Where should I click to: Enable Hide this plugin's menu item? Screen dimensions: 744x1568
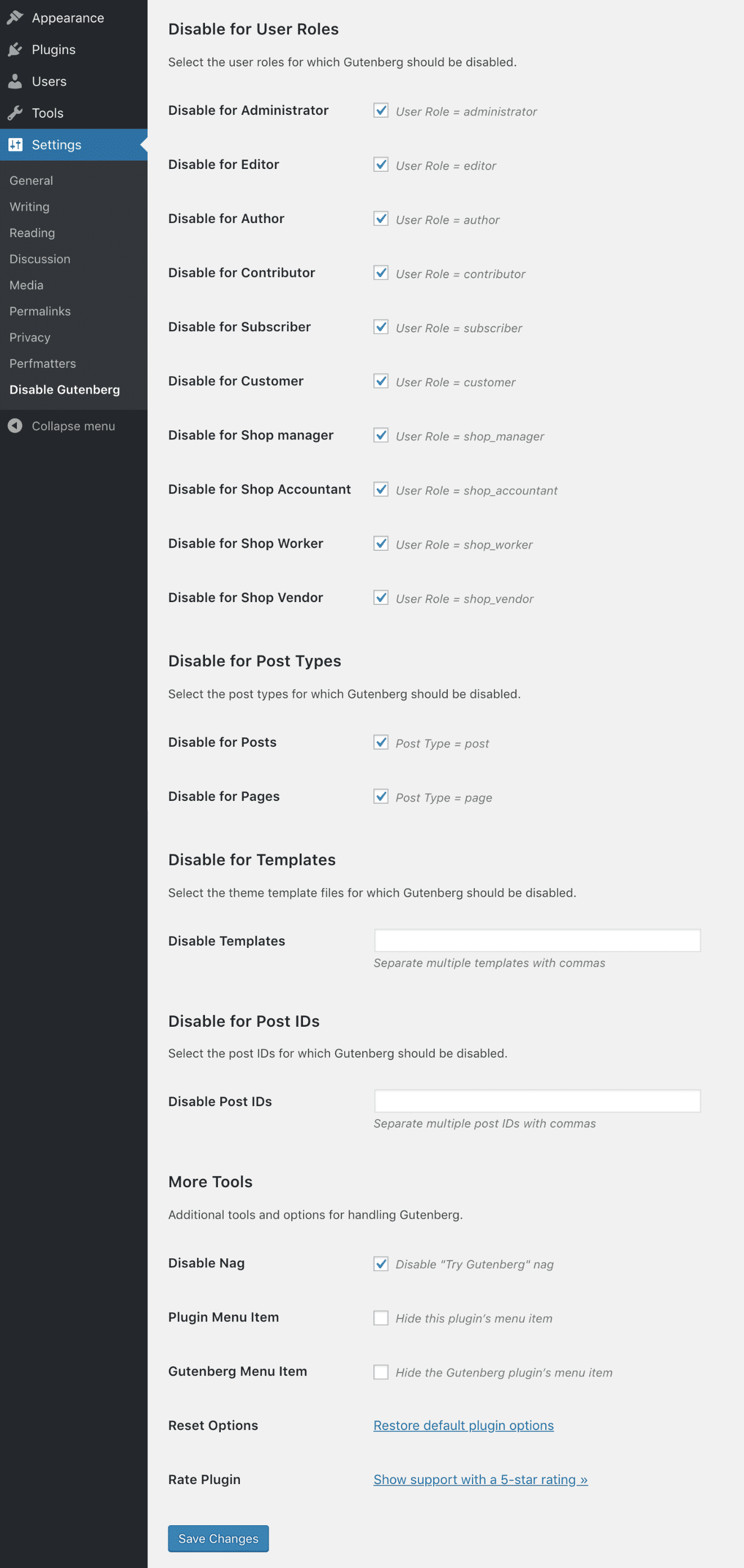(381, 1317)
